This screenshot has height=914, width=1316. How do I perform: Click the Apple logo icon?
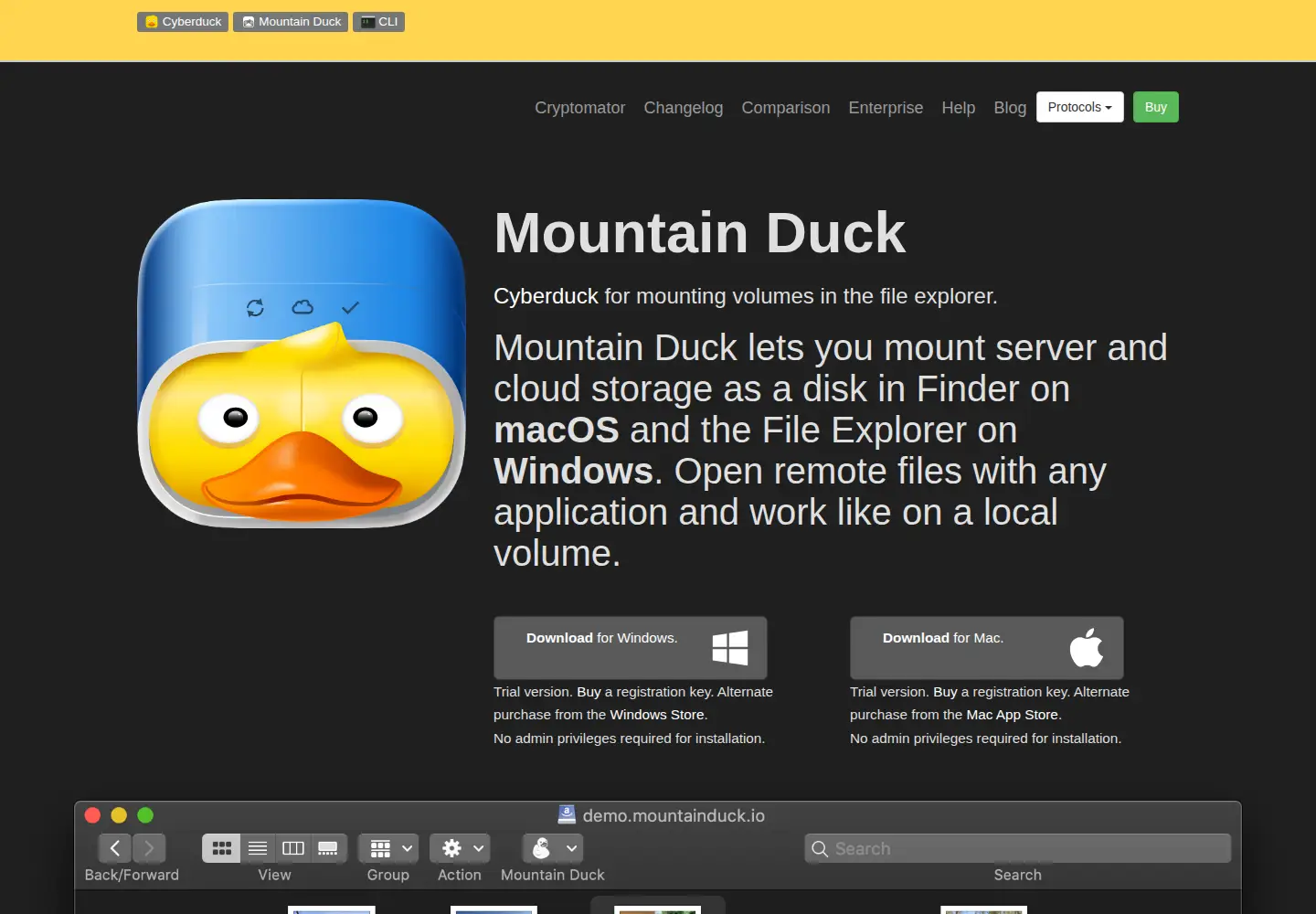1086,648
